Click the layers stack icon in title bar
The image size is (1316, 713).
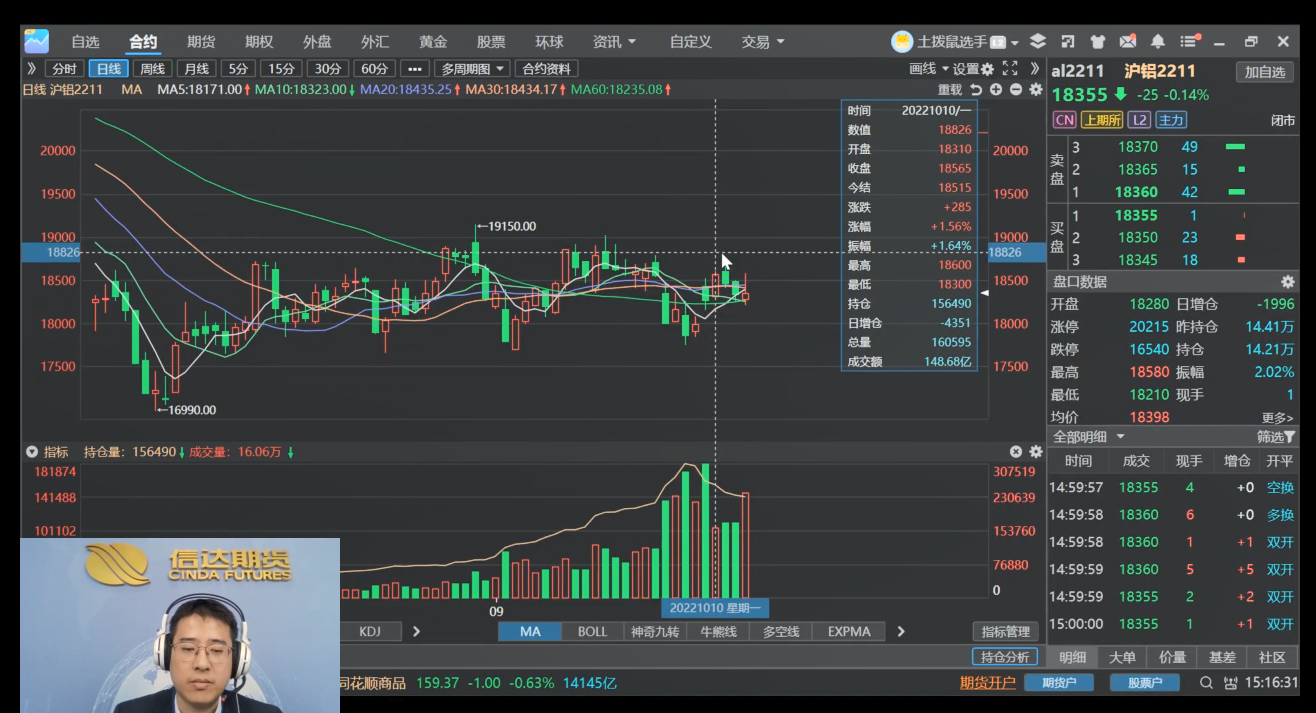click(1038, 42)
